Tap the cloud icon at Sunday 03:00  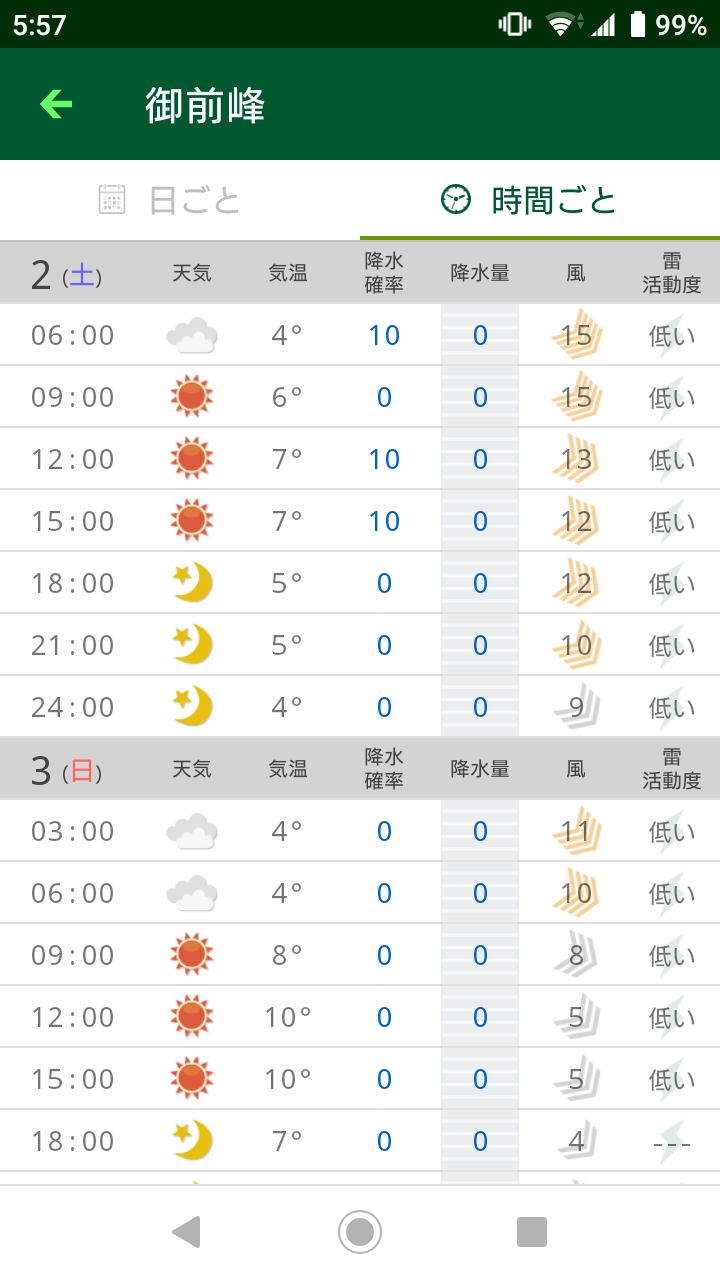click(192, 831)
